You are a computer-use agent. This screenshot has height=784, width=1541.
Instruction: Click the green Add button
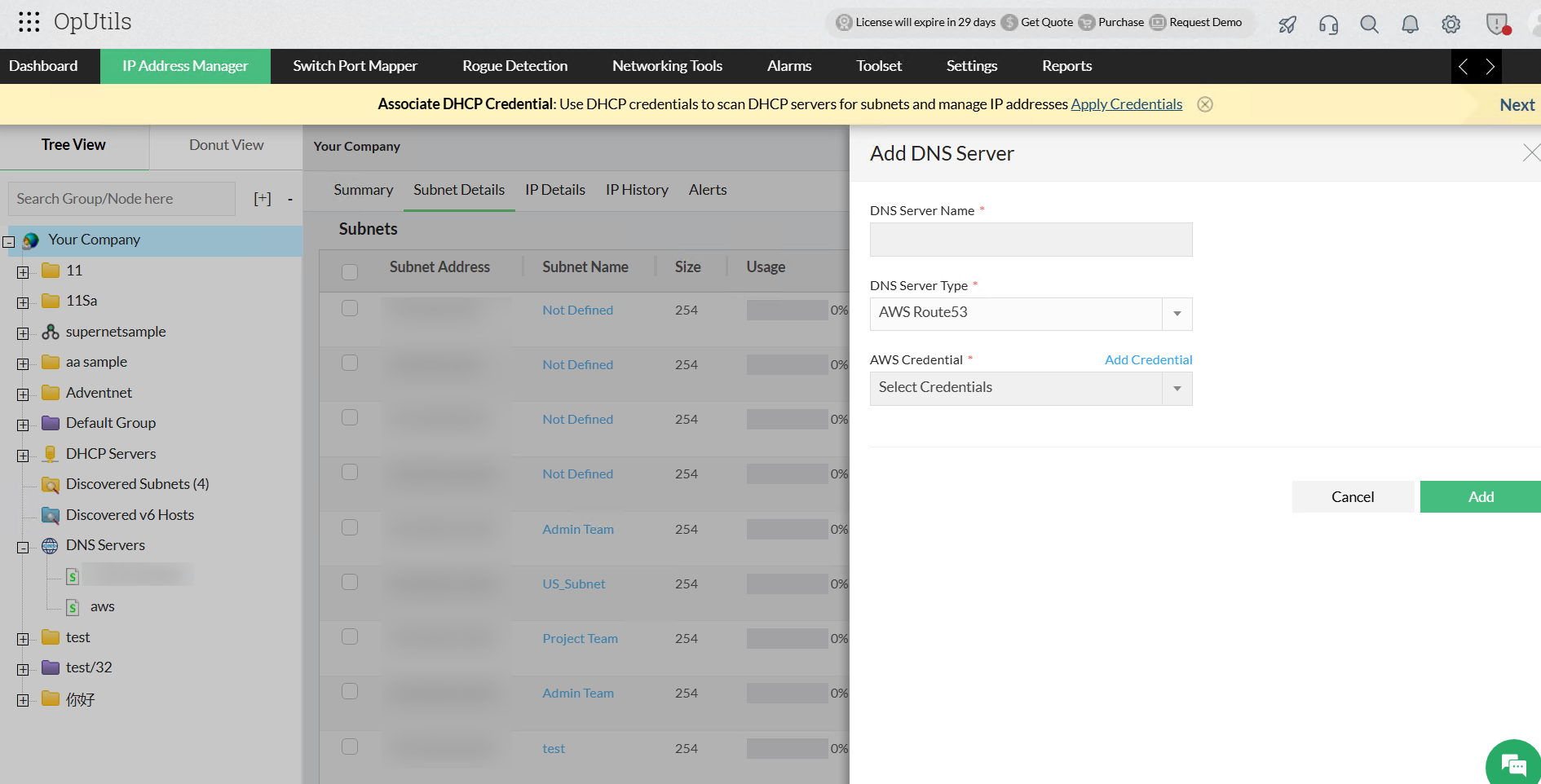click(1481, 497)
